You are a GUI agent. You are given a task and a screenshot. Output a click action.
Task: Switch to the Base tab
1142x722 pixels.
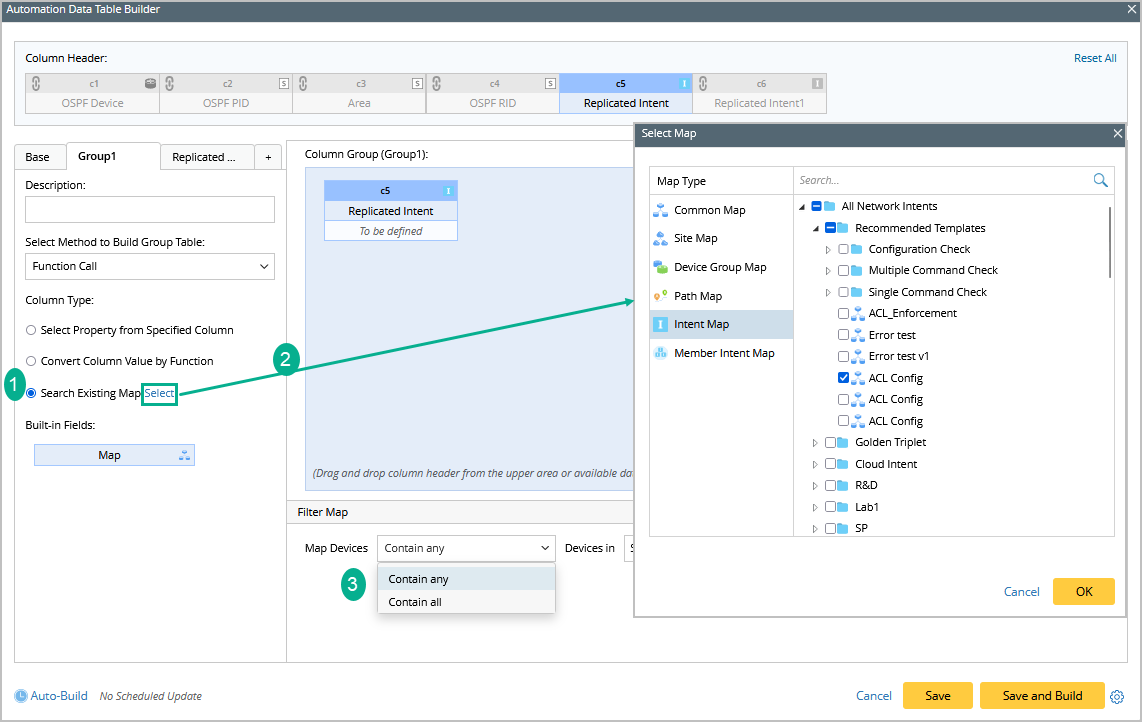[38, 157]
